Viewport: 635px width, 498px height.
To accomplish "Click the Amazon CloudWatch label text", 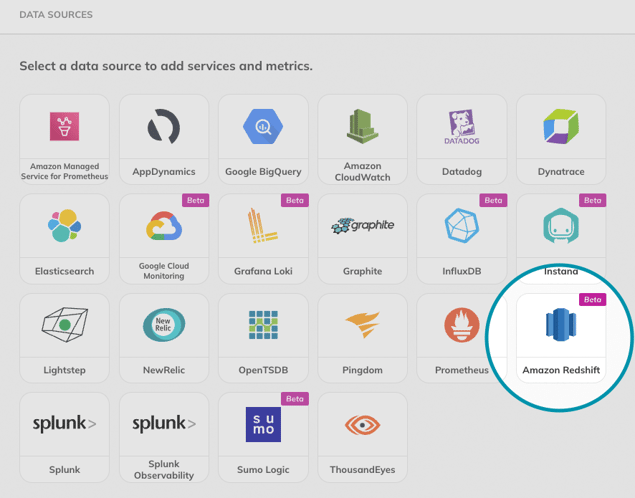I will tap(362, 172).
